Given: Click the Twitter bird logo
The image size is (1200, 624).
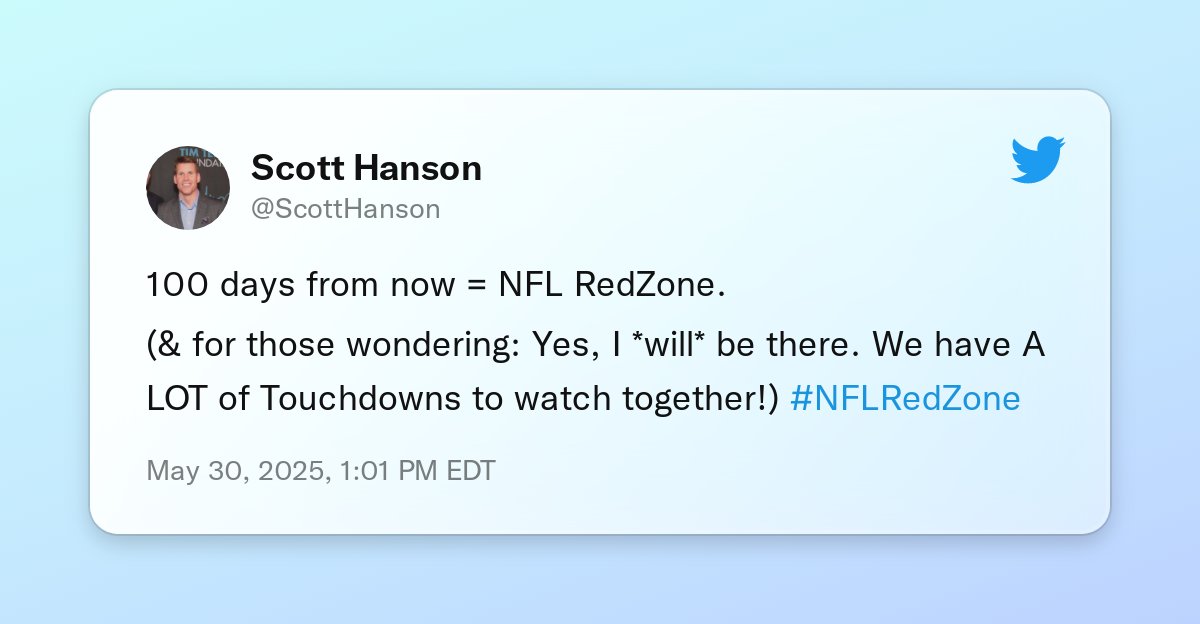Looking at the screenshot, I should click(x=1038, y=161).
